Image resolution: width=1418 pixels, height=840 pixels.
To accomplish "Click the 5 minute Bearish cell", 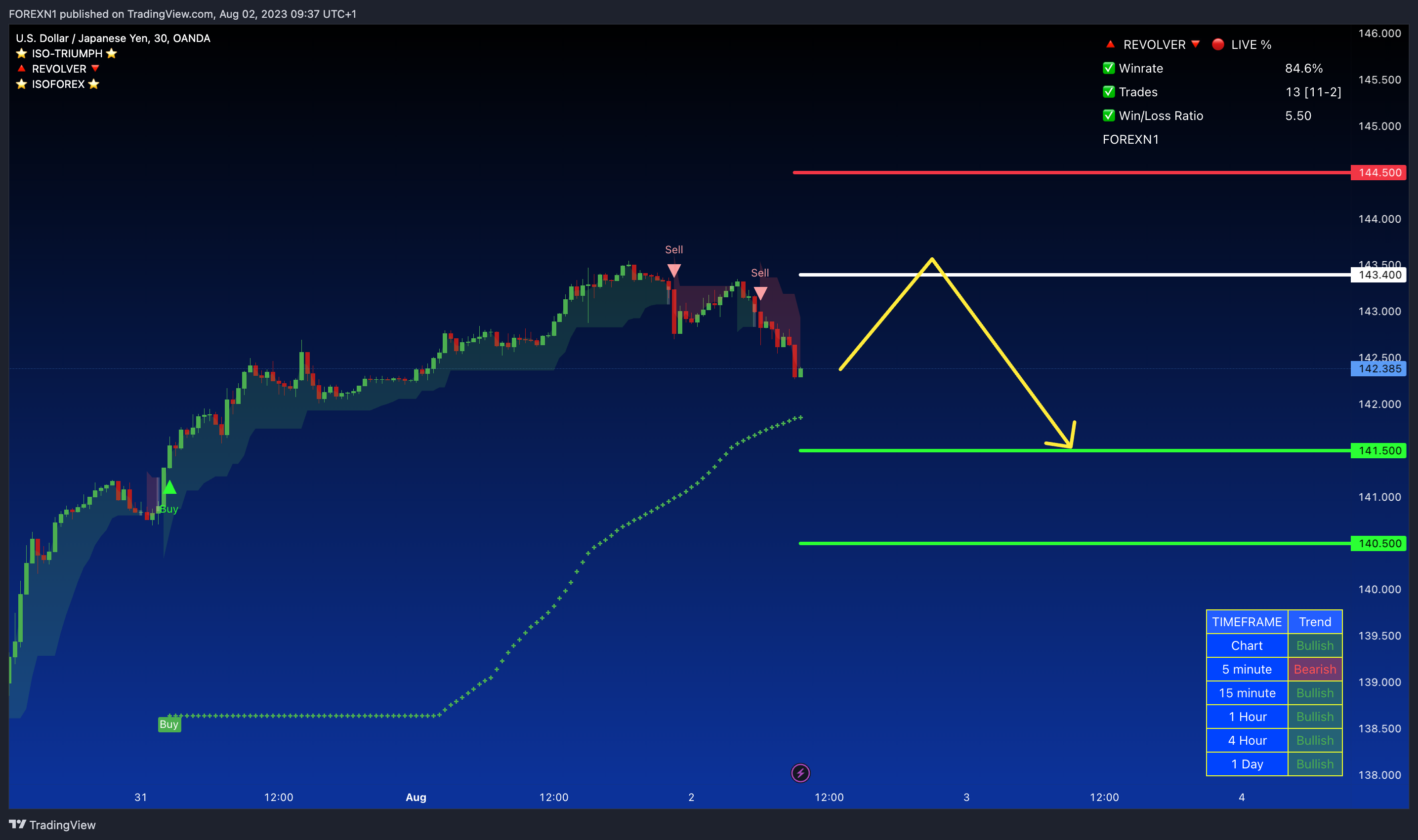I will [1315, 669].
